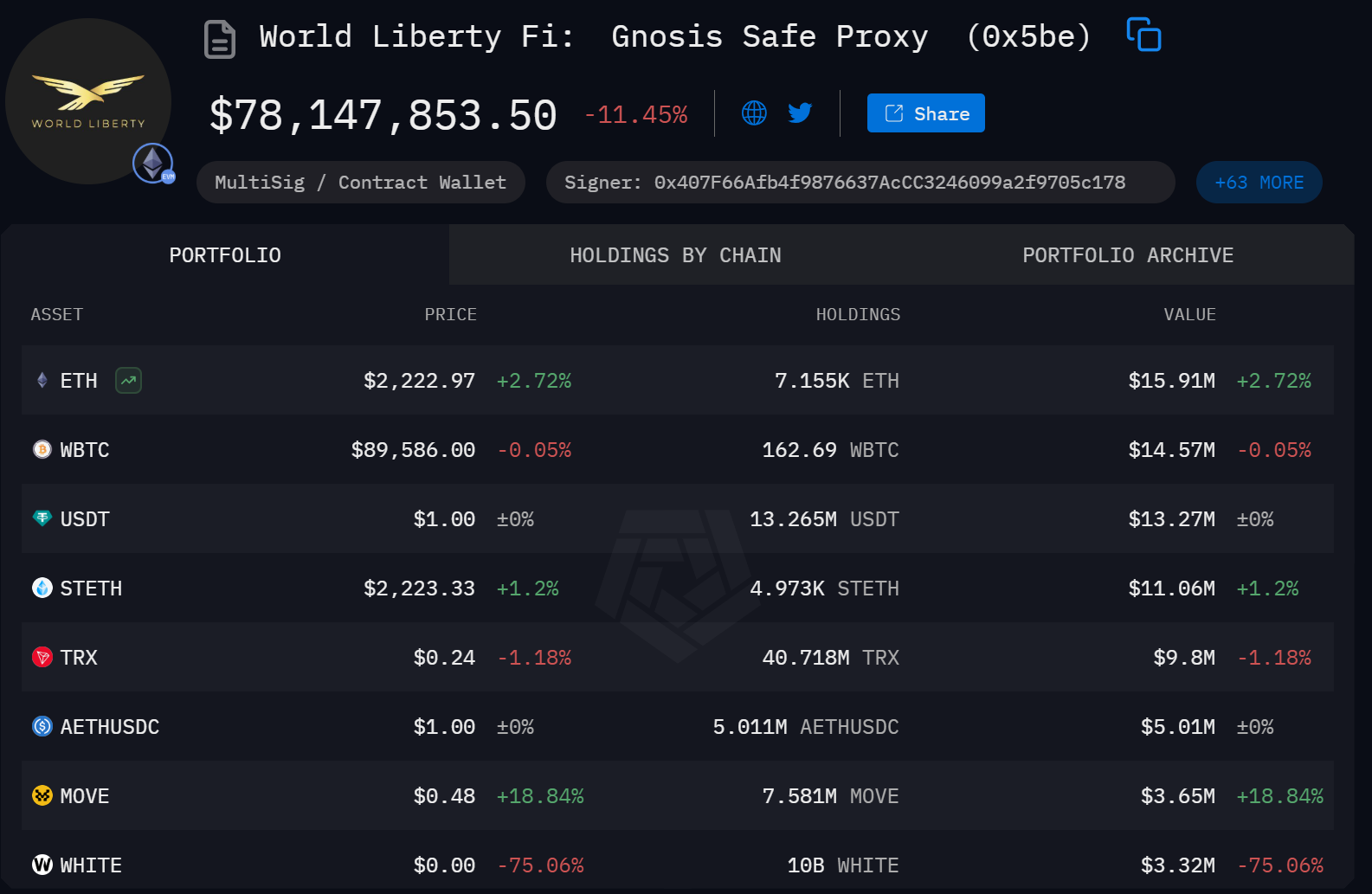Open the TRX asset name
The height and width of the screenshot is (894, 1372).
79,658
